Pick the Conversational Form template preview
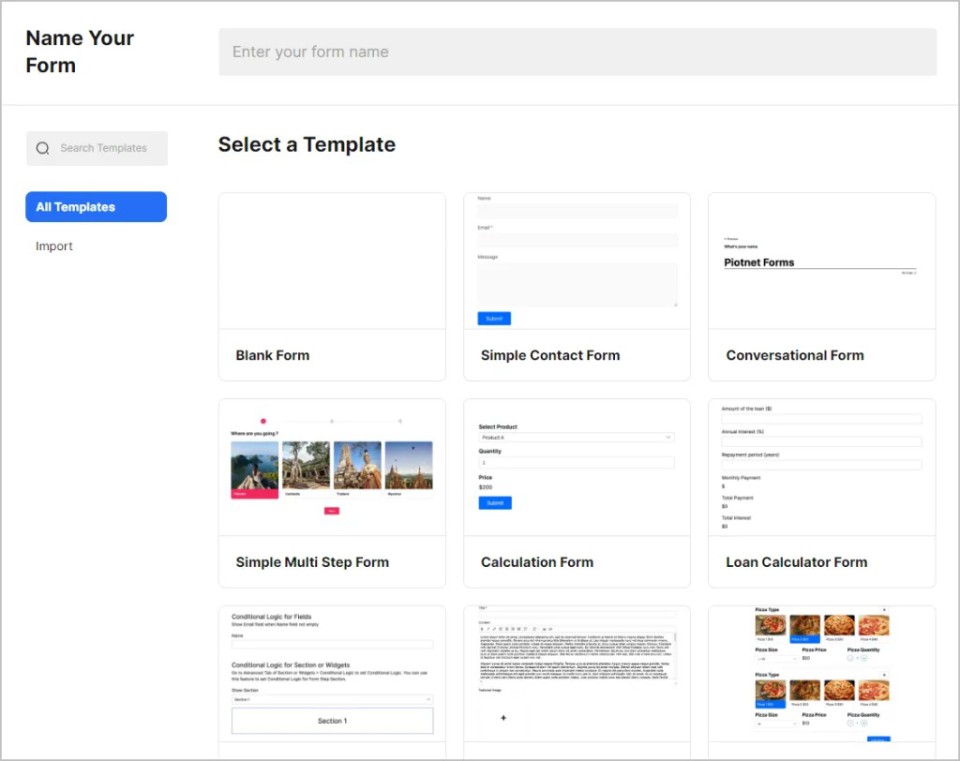This screenshot has width=960, height=761. [821, 261]
